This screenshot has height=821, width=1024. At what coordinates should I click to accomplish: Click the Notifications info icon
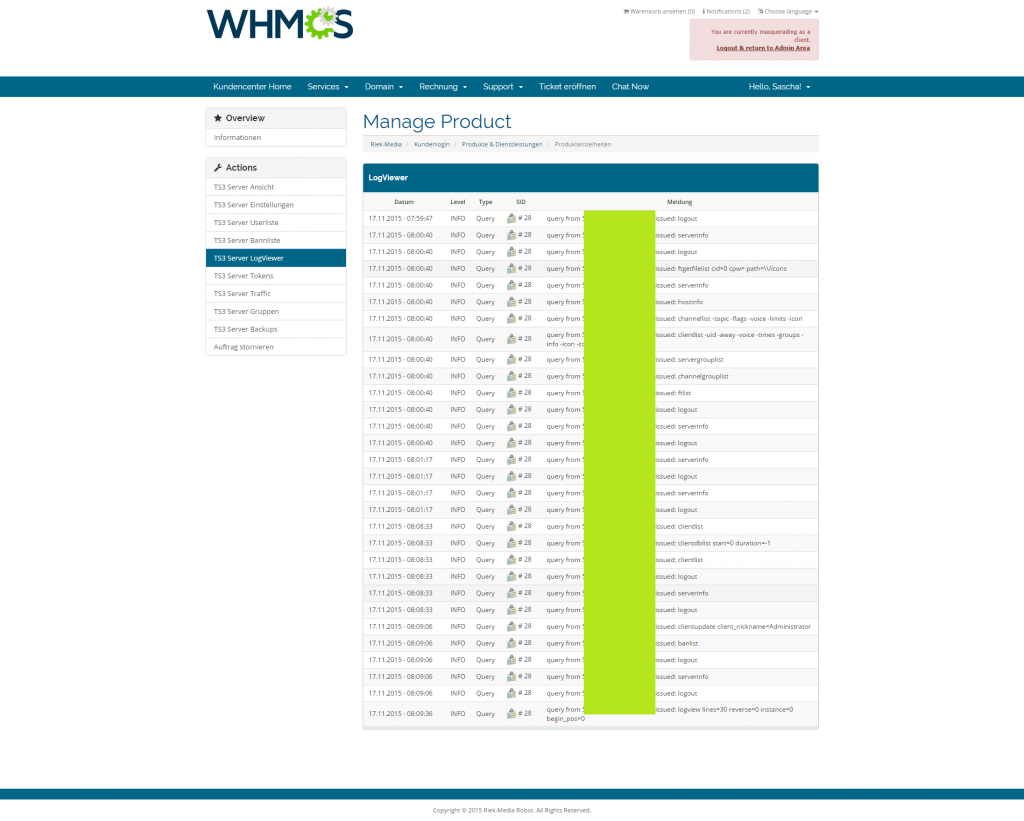click(x=703, y=12)
